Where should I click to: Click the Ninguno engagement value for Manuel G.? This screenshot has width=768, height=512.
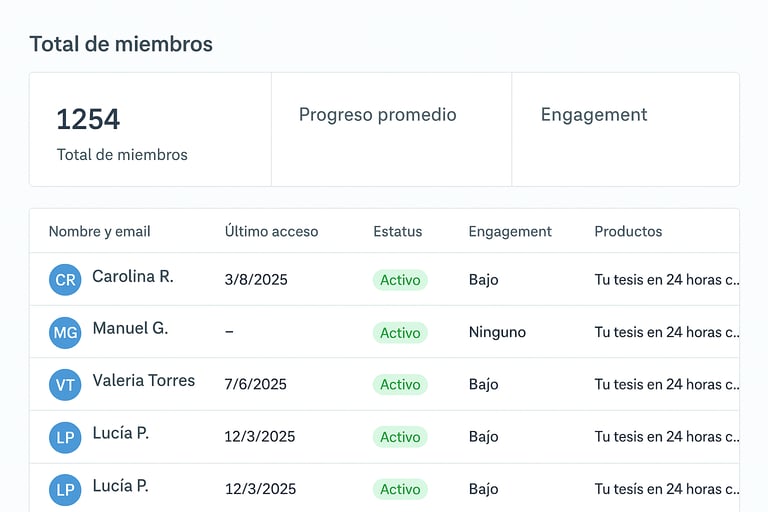tap(497, 332)
